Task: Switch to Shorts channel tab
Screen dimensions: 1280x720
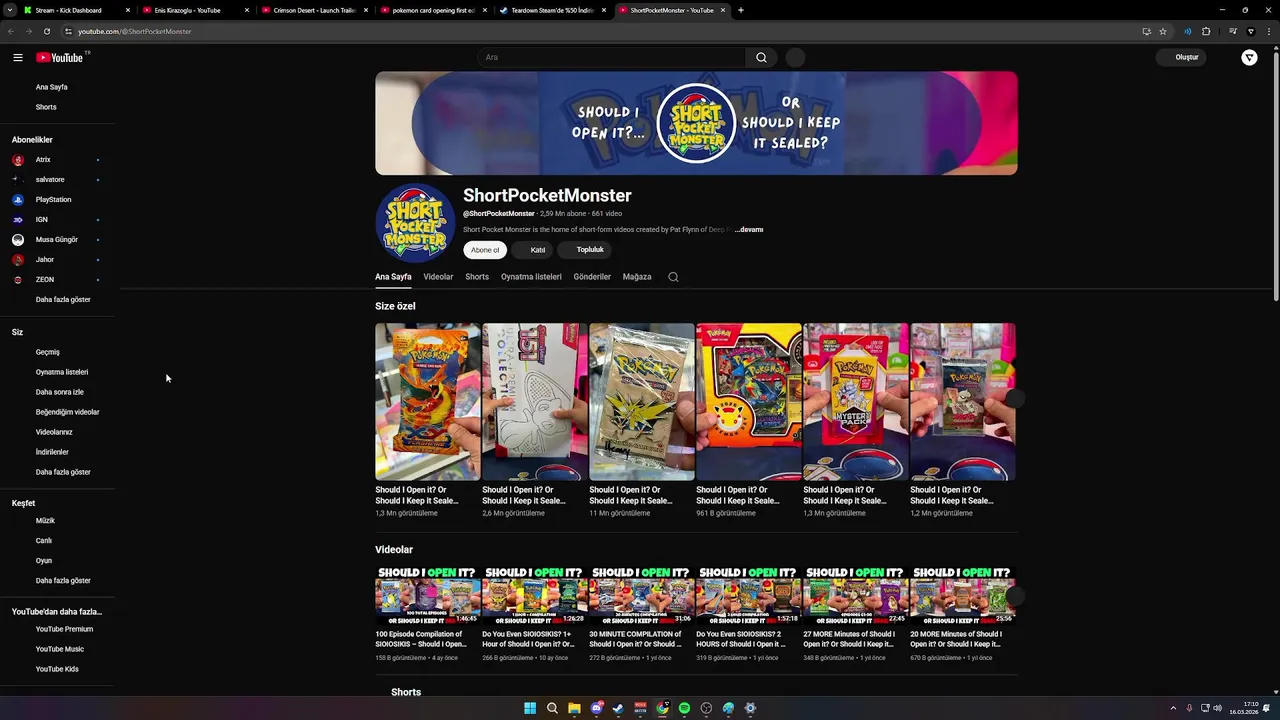Action: coord(477,277)
